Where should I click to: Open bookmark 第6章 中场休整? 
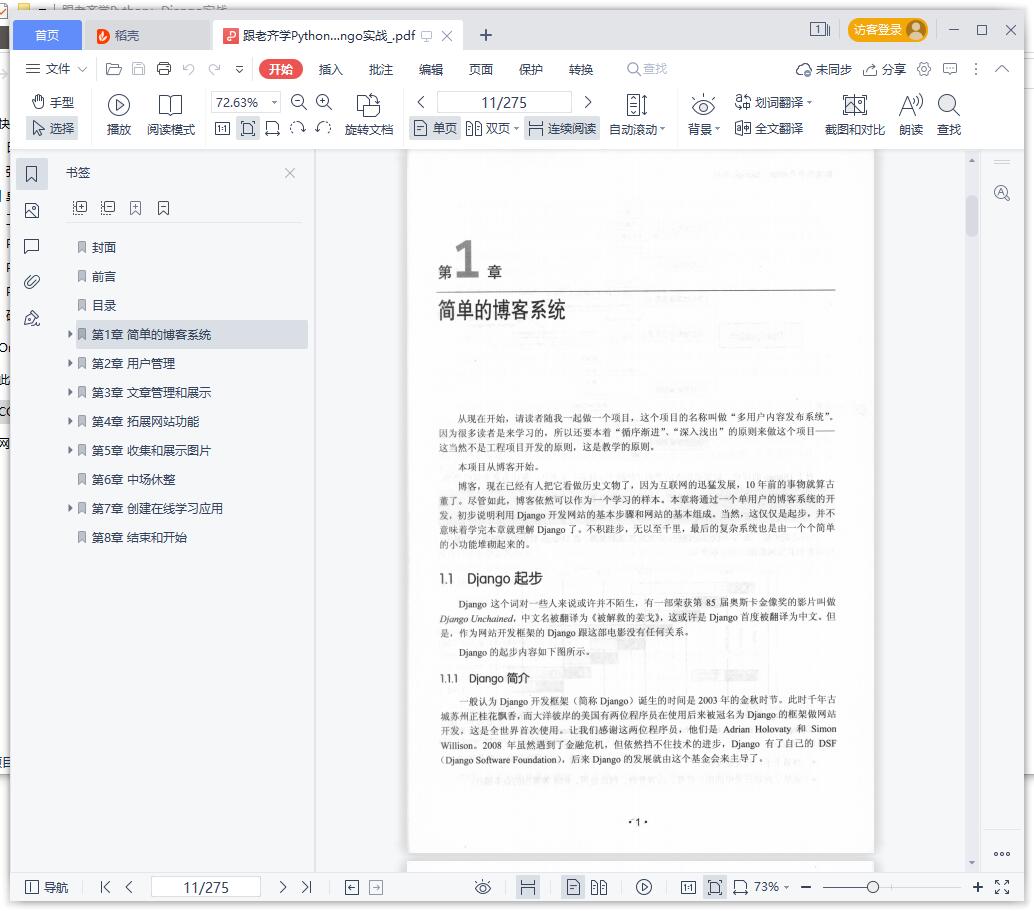[133, 480]
